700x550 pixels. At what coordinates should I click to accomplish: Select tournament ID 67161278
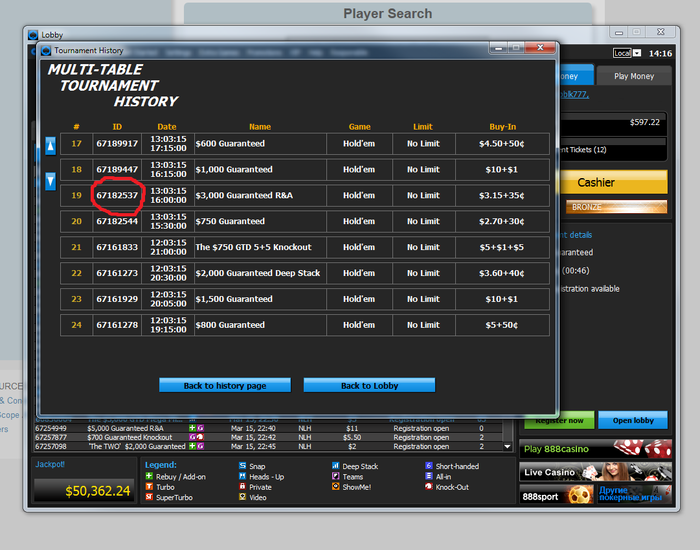coord(117,325)
